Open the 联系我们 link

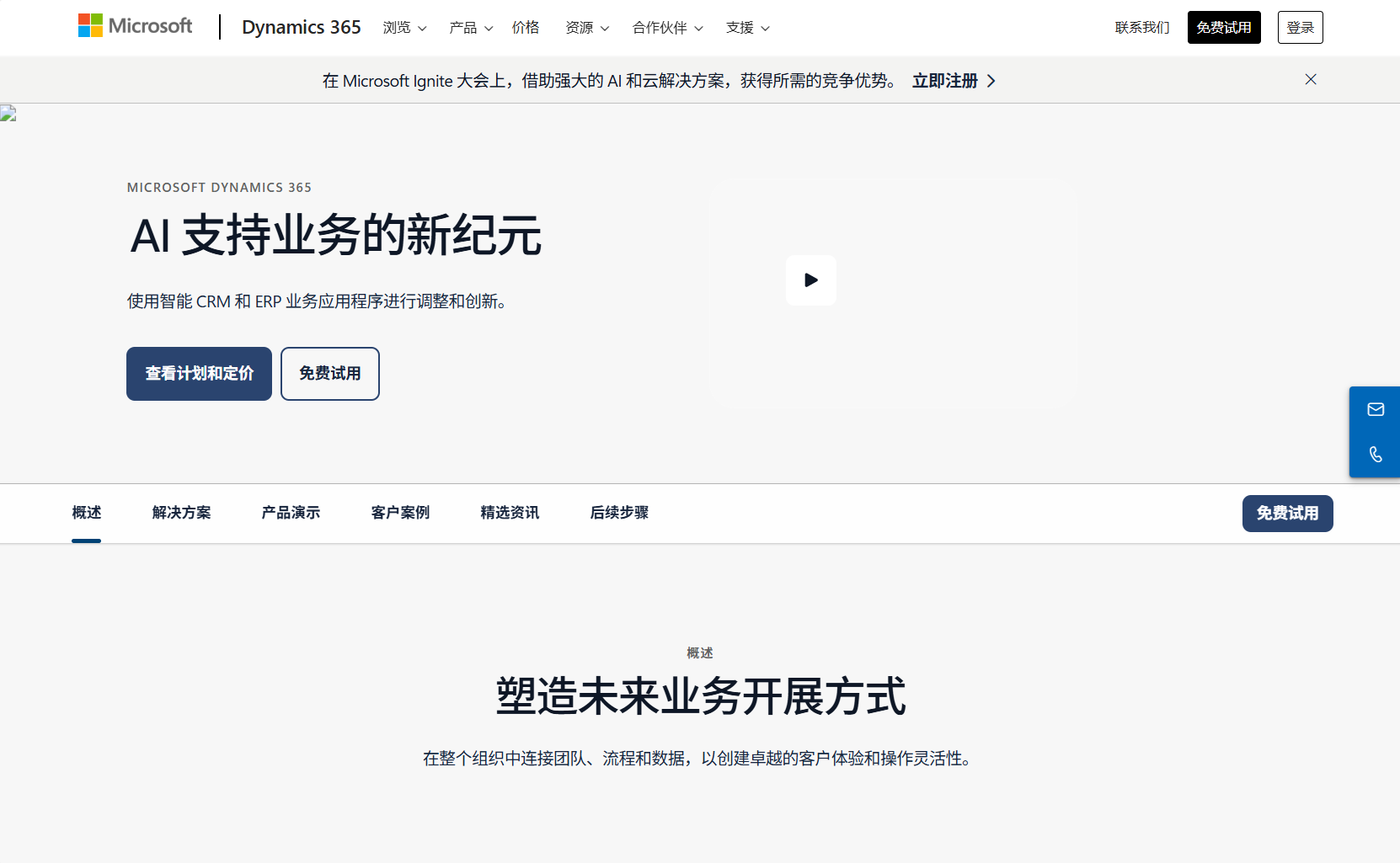pyautogui.click(x=1141, y=28)
